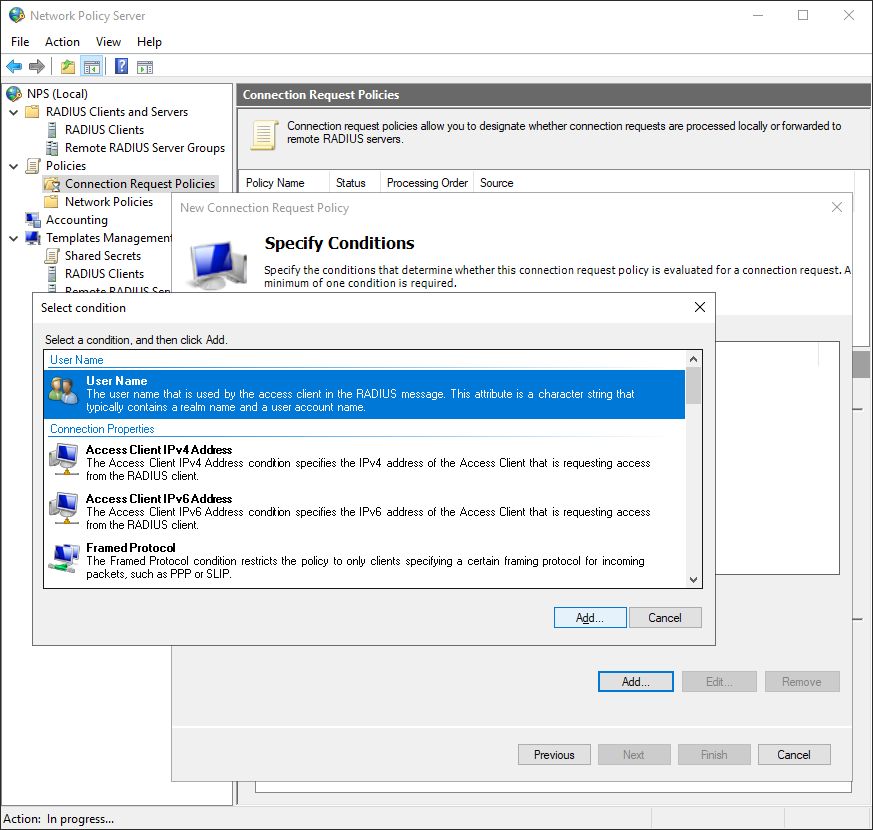
Task: Close the New Connection Request Policy wizard
Action: click(x=836, y=208)
